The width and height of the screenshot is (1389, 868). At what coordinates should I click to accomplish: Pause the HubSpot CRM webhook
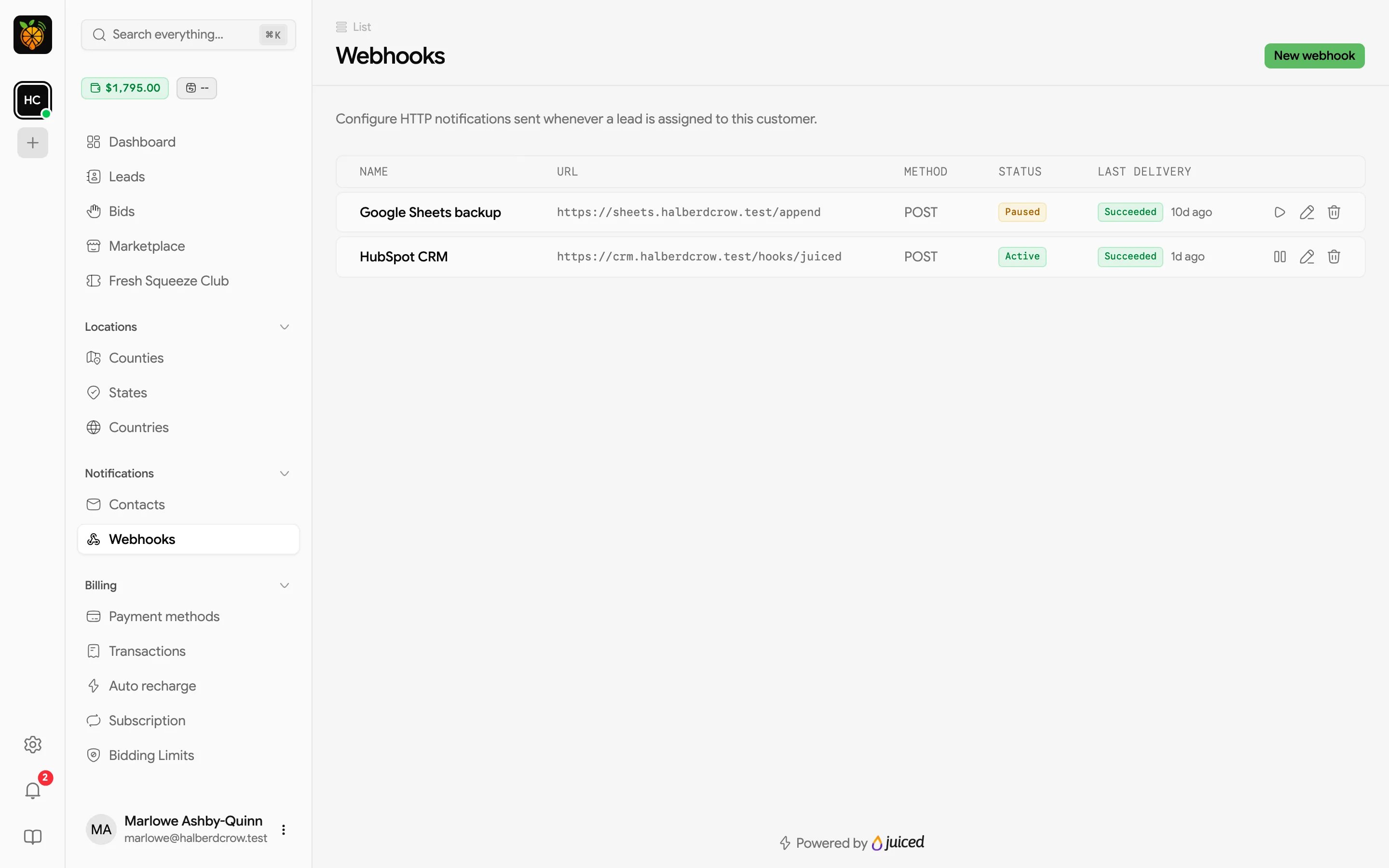click(1280, 257)
